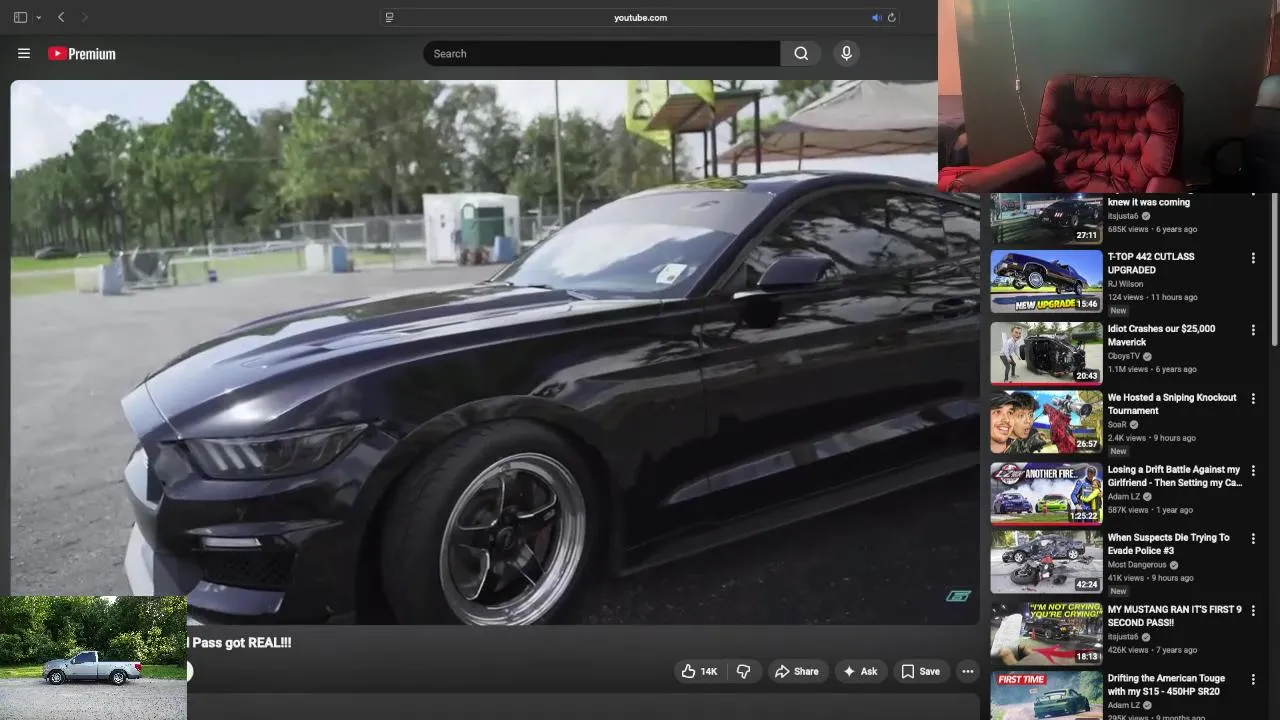Open the YouTube hamburger guide menu
1280x720 pixels.
coord(24,54)
